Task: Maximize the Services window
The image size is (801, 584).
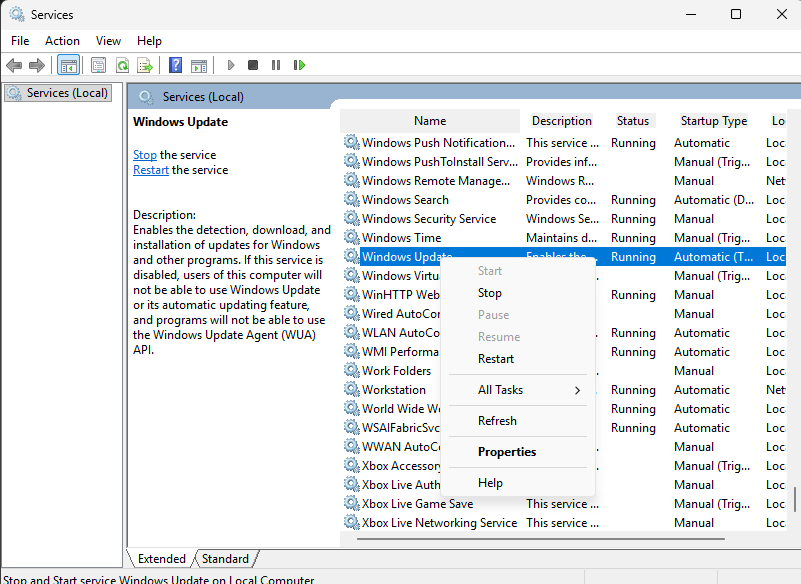Action: (x=736, y=14)
